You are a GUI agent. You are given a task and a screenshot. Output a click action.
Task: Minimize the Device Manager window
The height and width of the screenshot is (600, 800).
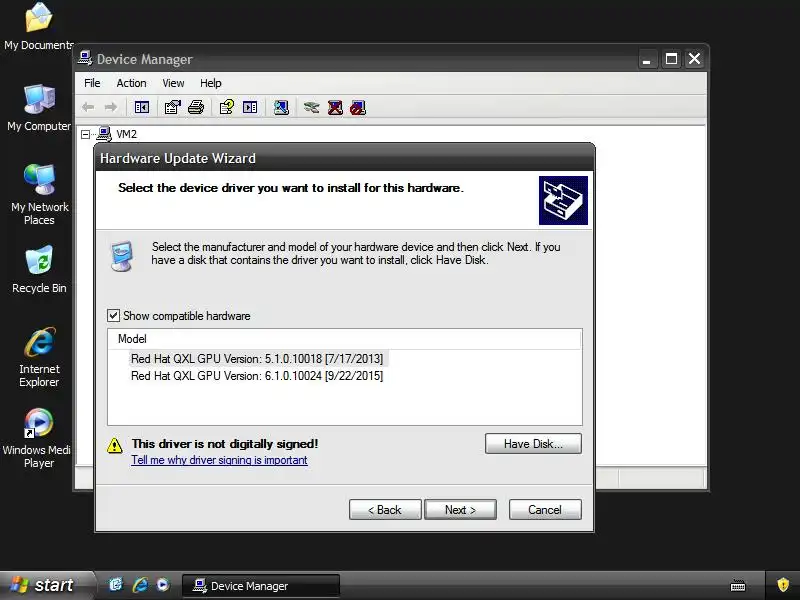click(647, 59)
